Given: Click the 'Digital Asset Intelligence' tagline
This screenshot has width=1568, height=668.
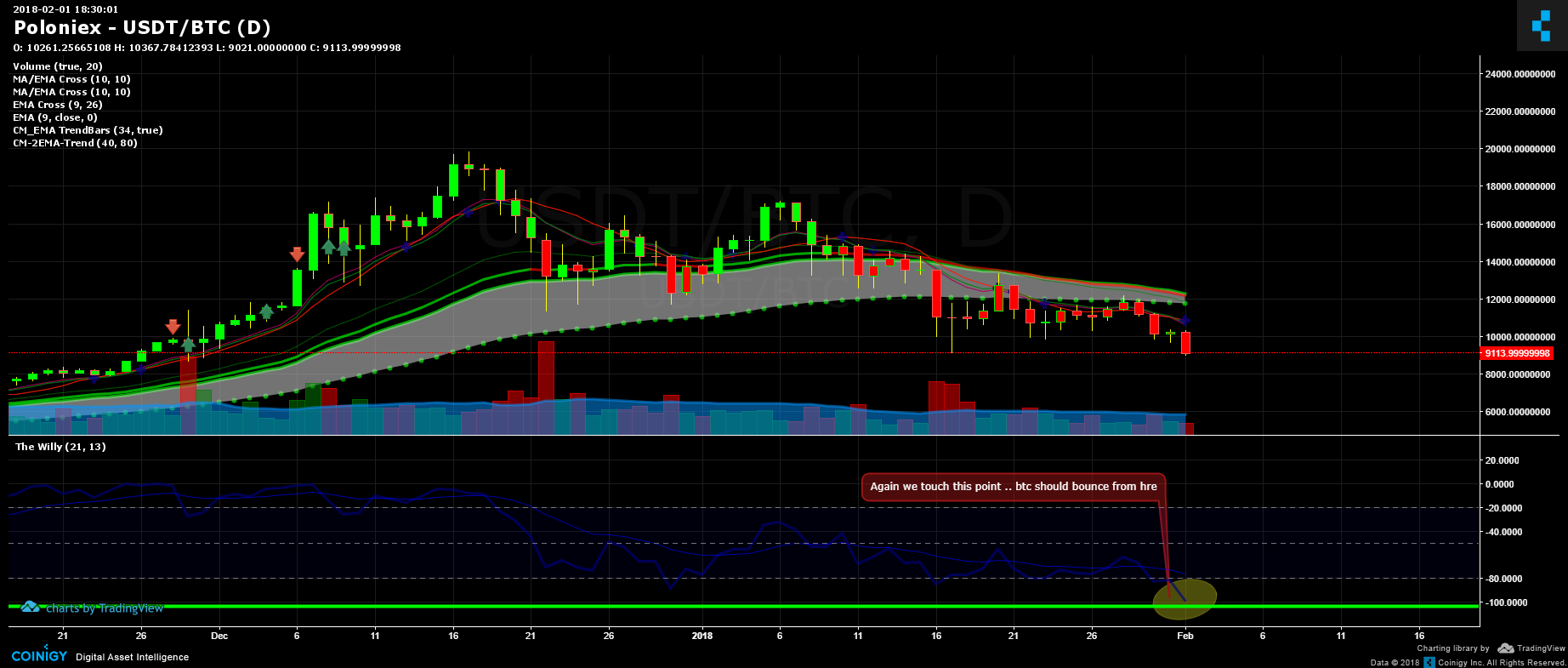Looking at the screenshot, I should (x=133, y=657).
